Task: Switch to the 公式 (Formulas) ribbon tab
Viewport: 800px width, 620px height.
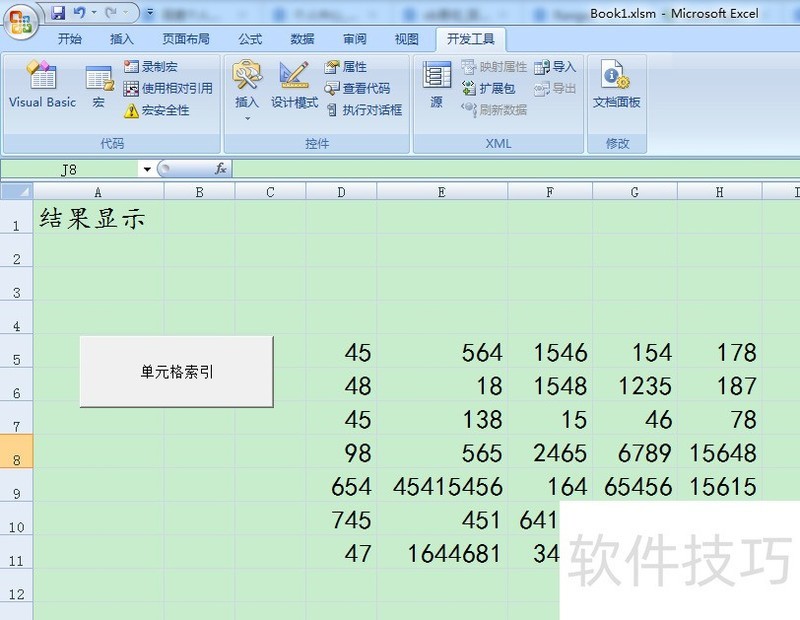Action: coord(249,39)
